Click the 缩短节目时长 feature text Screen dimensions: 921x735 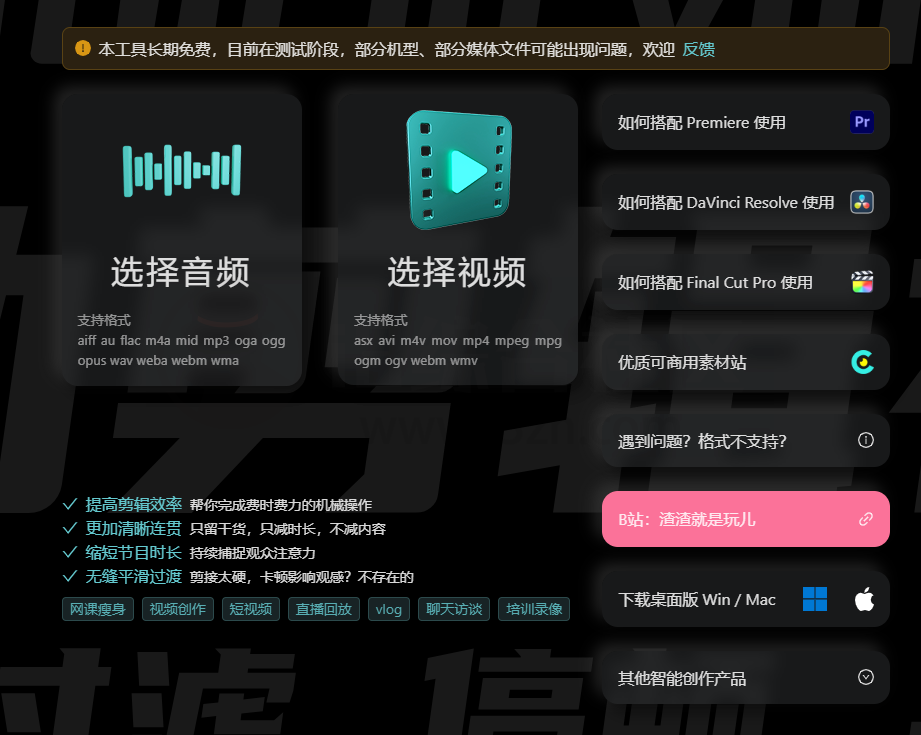tap(133, 552)
